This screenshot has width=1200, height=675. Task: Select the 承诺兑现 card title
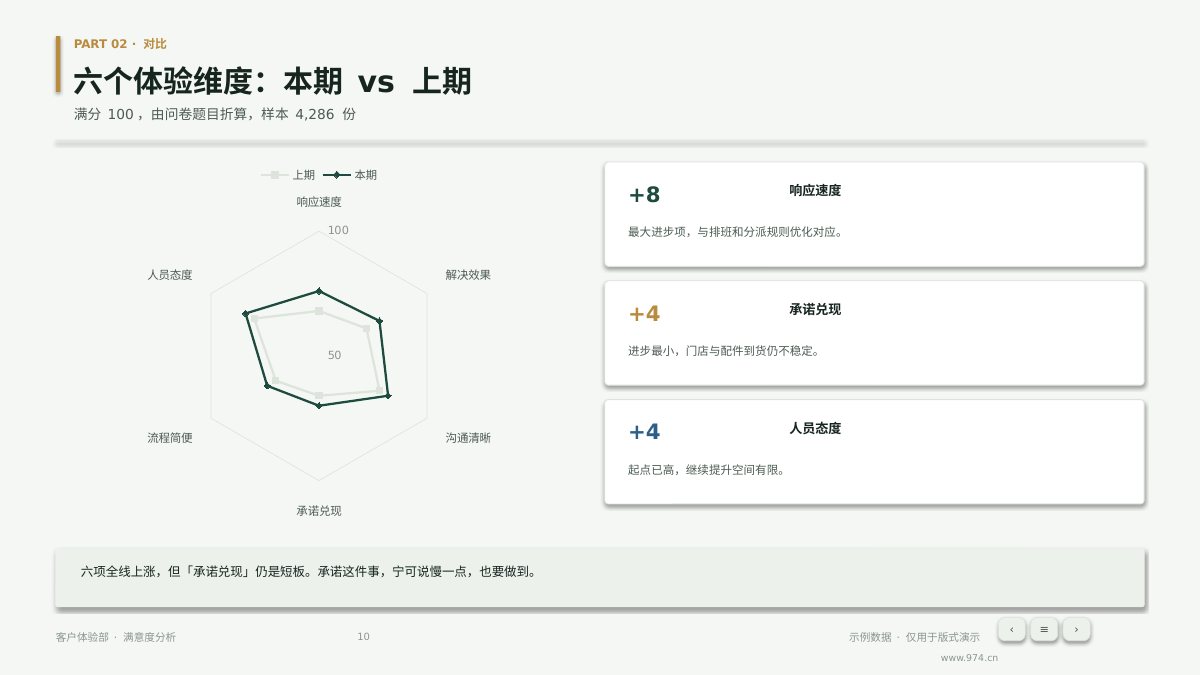tap(815, 310)
